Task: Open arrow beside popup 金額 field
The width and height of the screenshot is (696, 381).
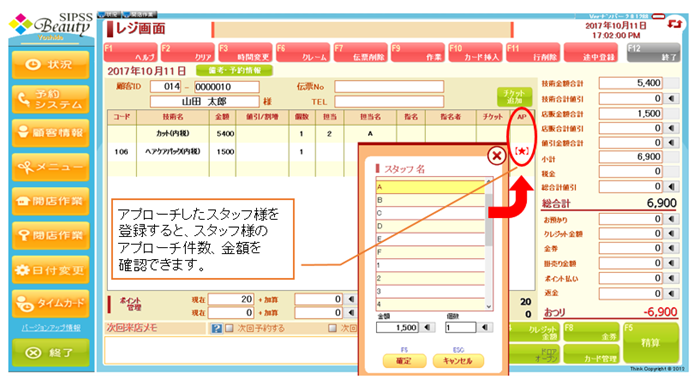Action: [427, 327]
